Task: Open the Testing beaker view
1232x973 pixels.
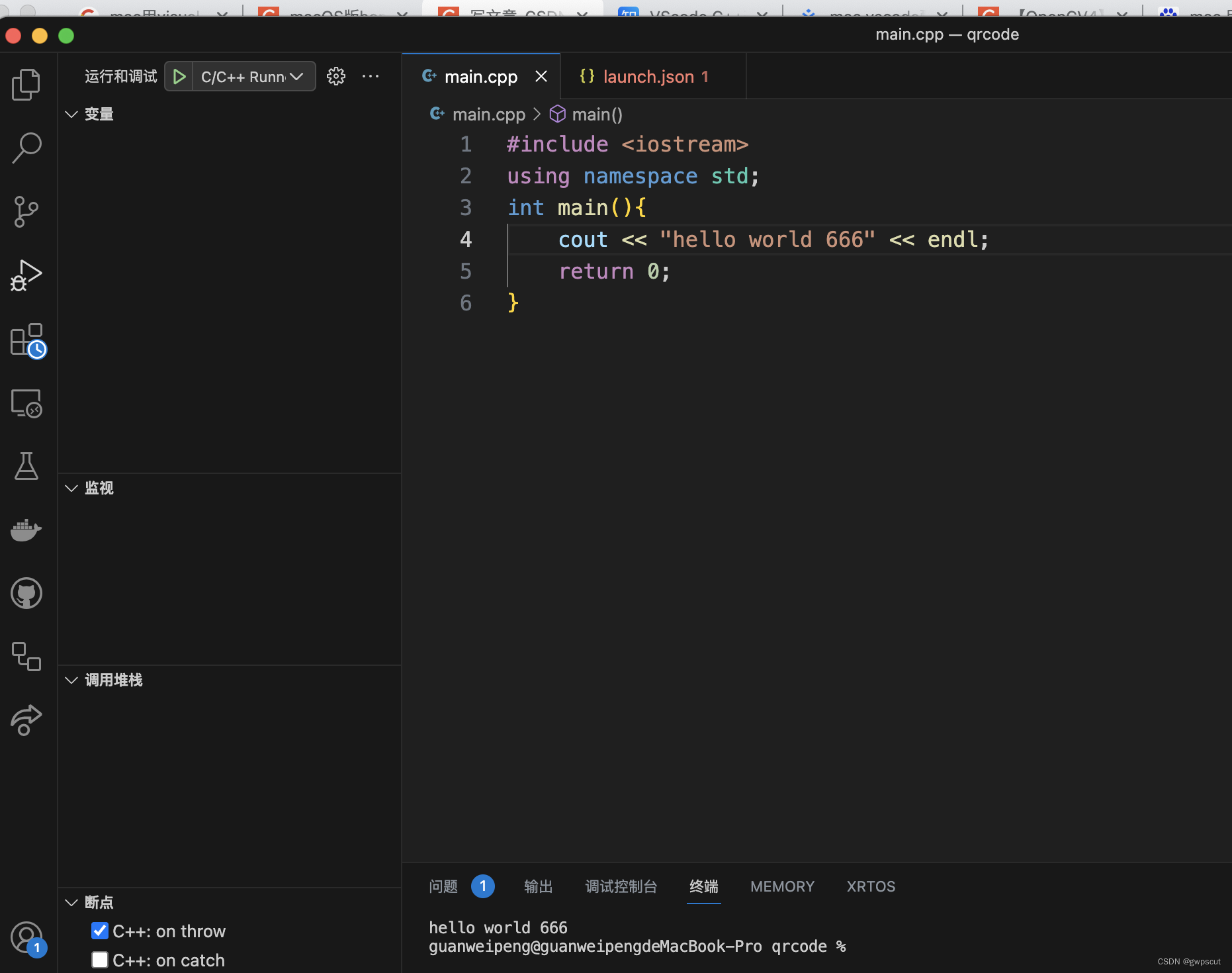Action: (x=26, y=466)
